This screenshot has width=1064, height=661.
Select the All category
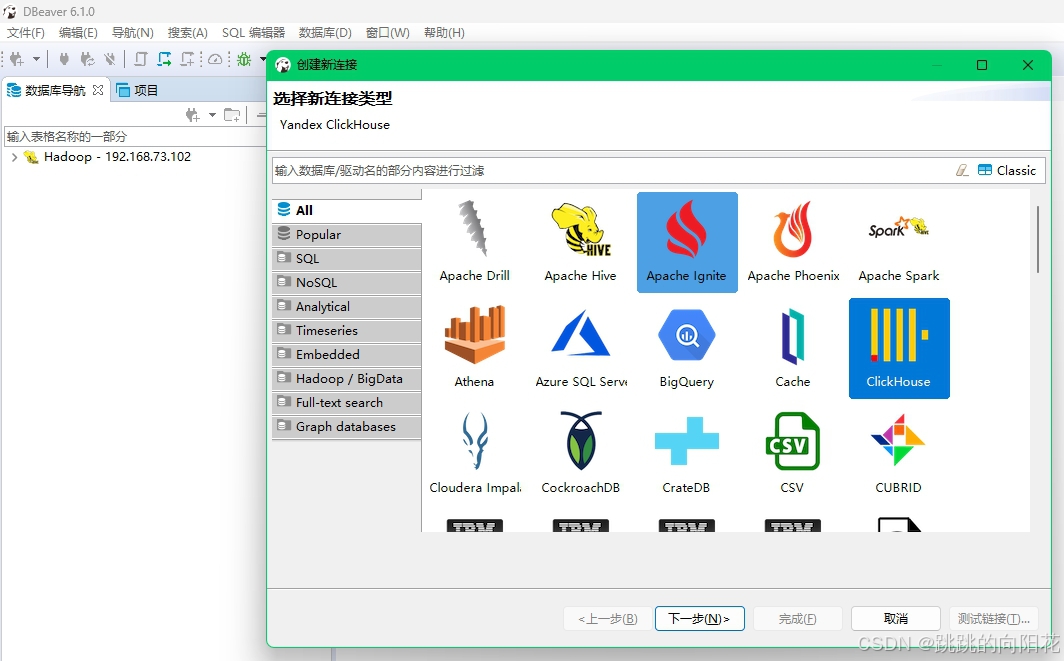pos(347,210)
